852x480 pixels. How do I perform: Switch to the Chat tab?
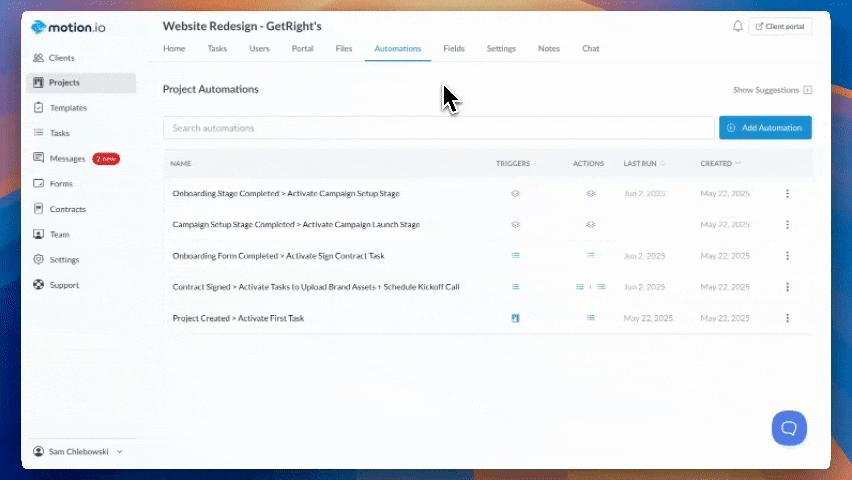click(x=591, y=48)
